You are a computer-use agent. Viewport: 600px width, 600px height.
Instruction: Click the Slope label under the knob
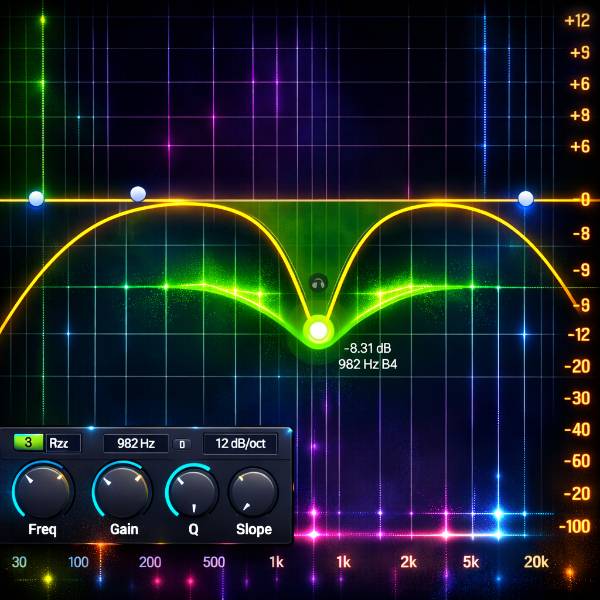pos(254,530)
